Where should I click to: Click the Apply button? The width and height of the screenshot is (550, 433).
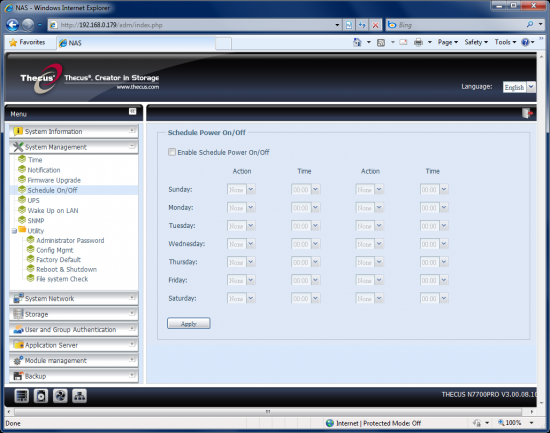189,324
